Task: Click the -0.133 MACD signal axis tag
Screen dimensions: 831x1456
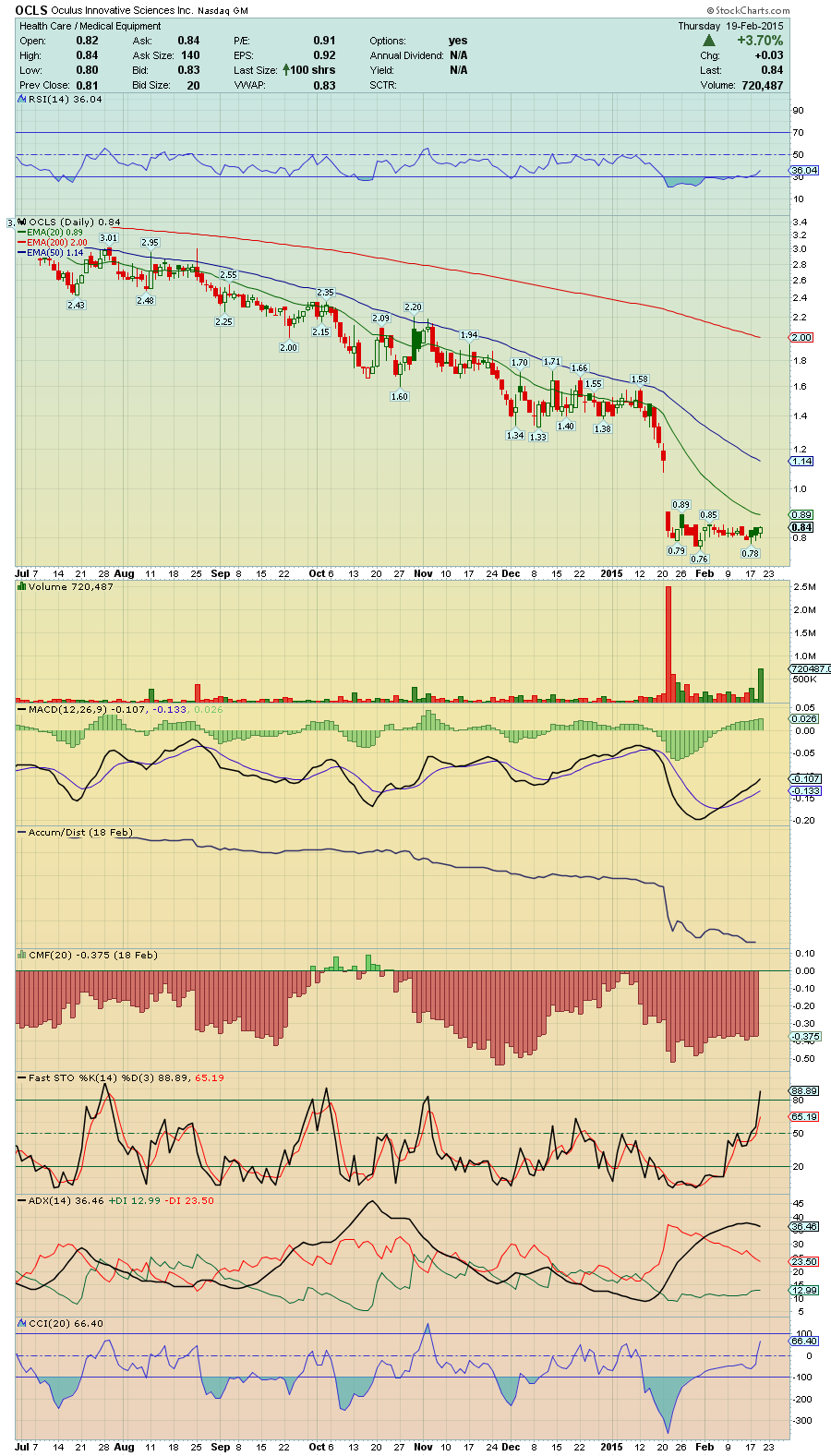Action: (806, 791)
